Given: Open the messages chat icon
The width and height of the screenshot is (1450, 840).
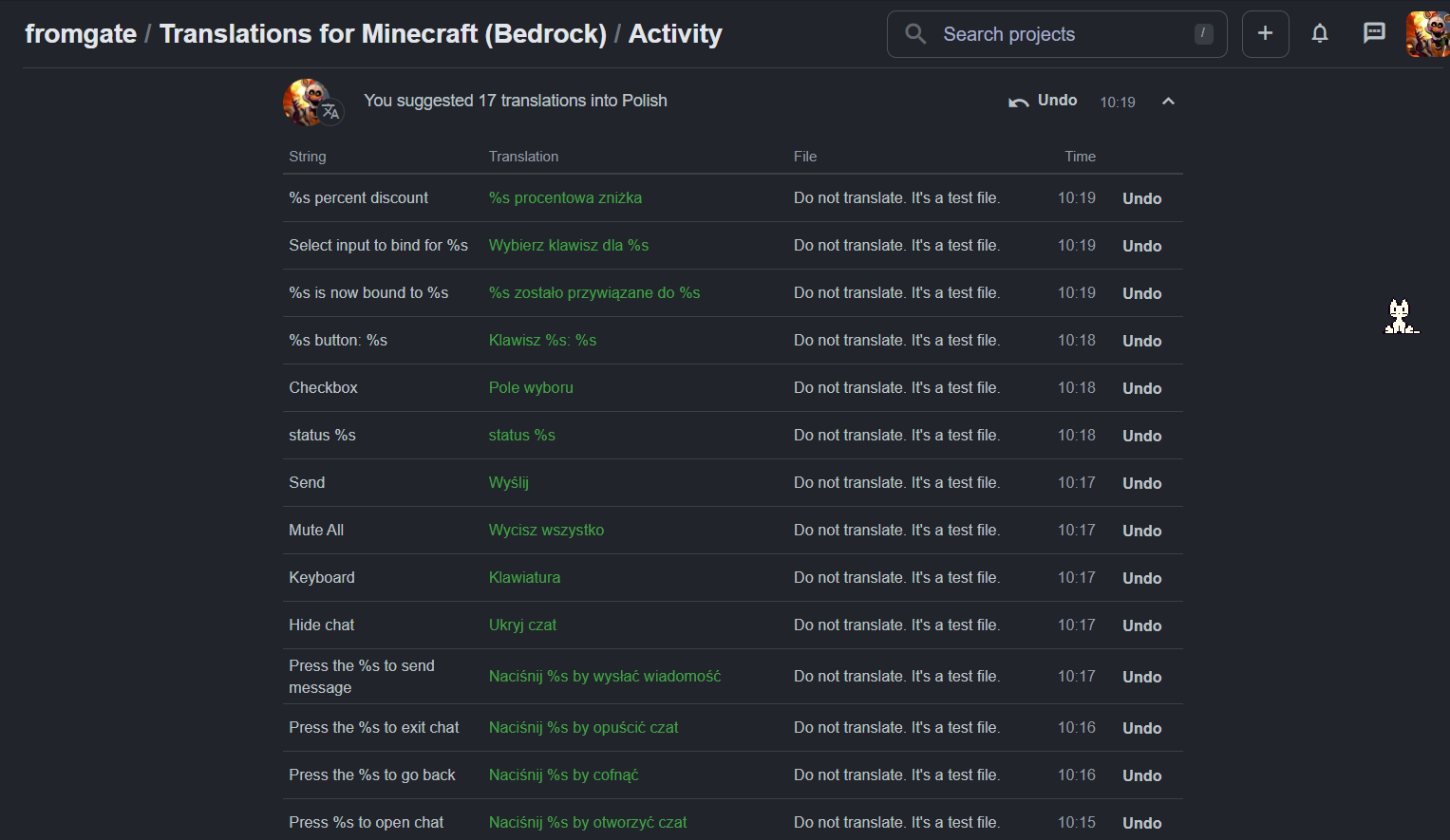Looking at the screenshot, I should point(1374,34).
